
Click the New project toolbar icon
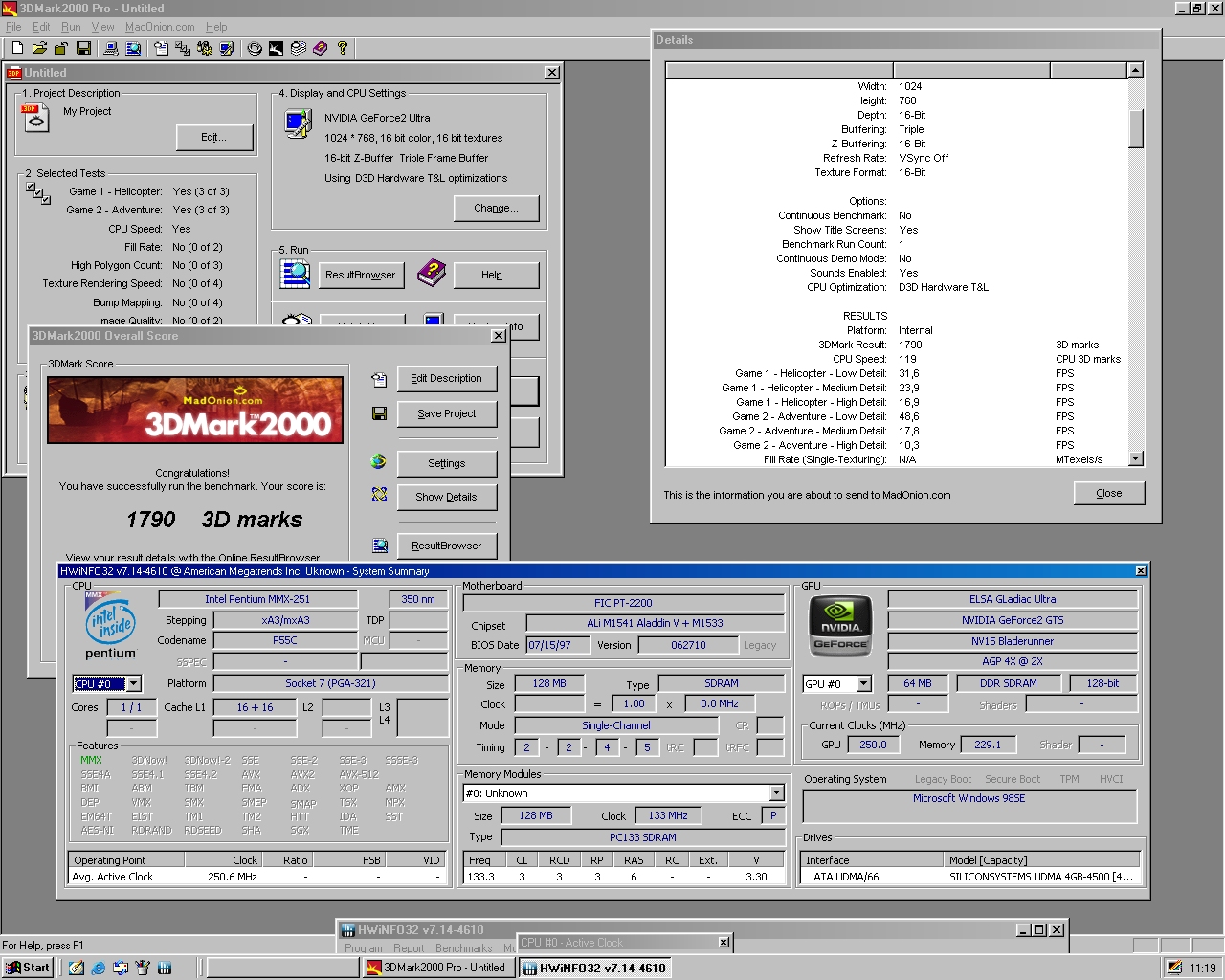(17, 48)
